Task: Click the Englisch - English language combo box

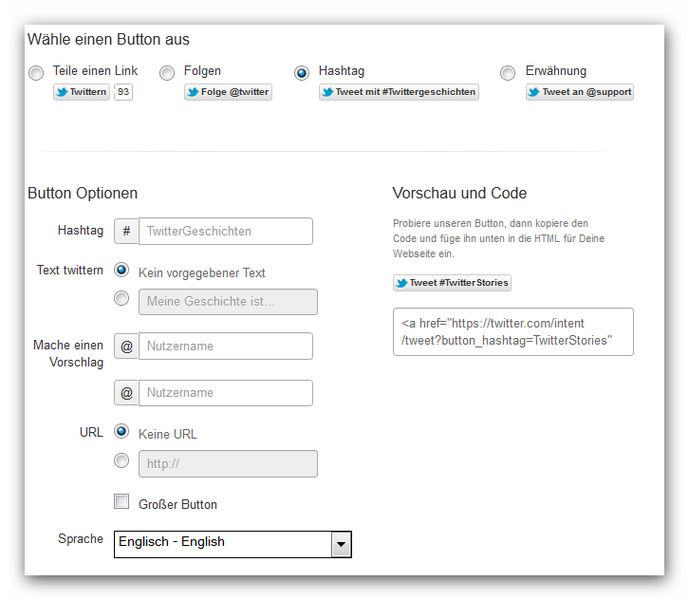Action: click(233, 544)
